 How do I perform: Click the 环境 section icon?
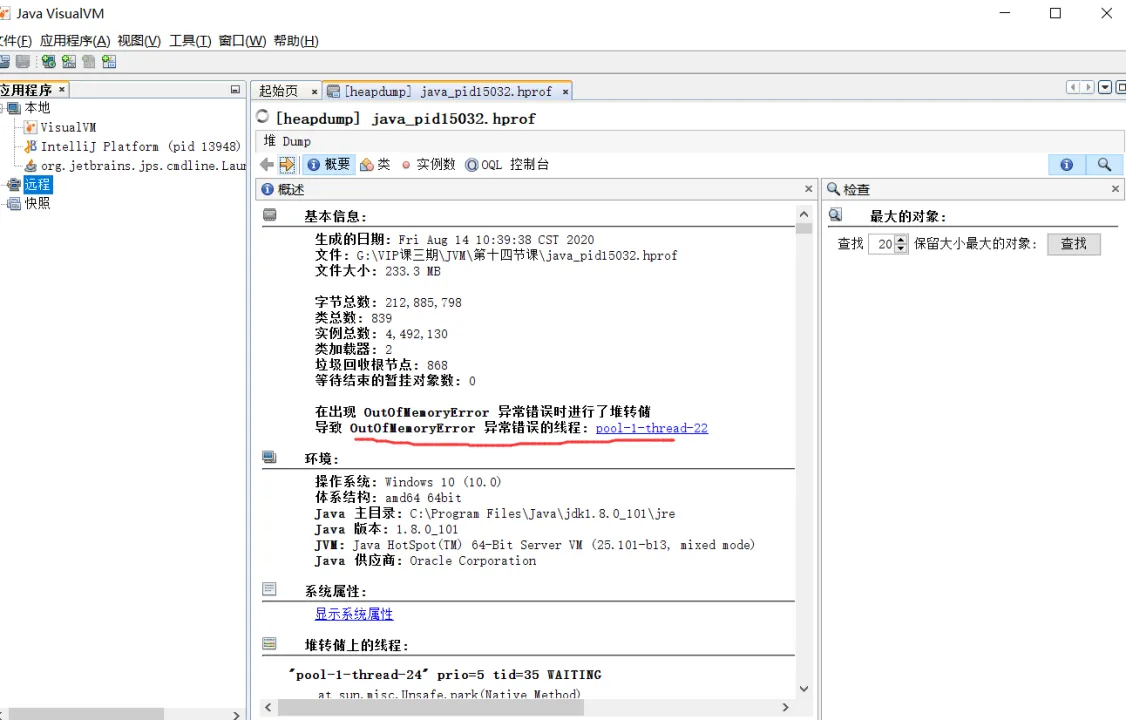point(270,457)
